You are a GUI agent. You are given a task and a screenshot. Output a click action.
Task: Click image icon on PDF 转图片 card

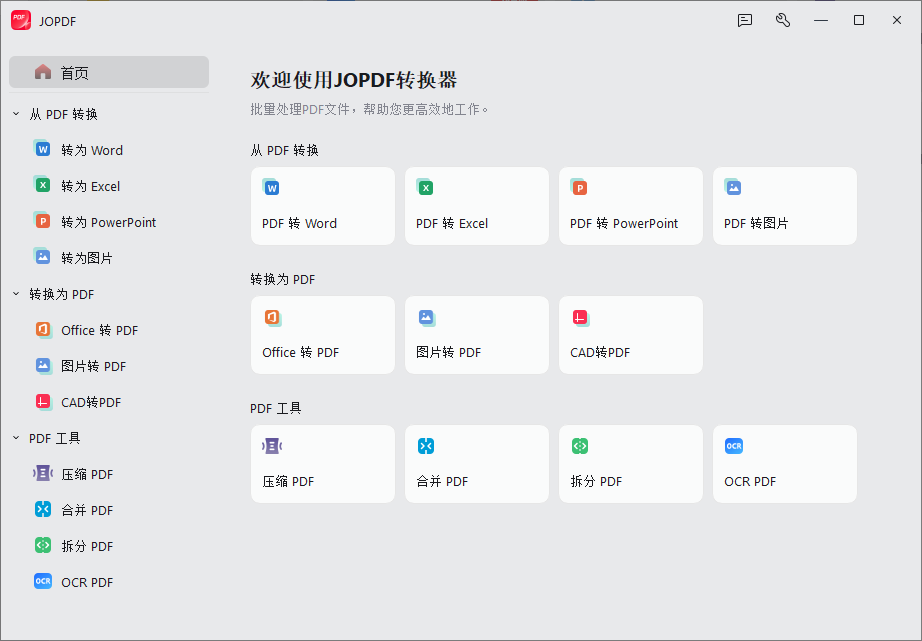733,187
